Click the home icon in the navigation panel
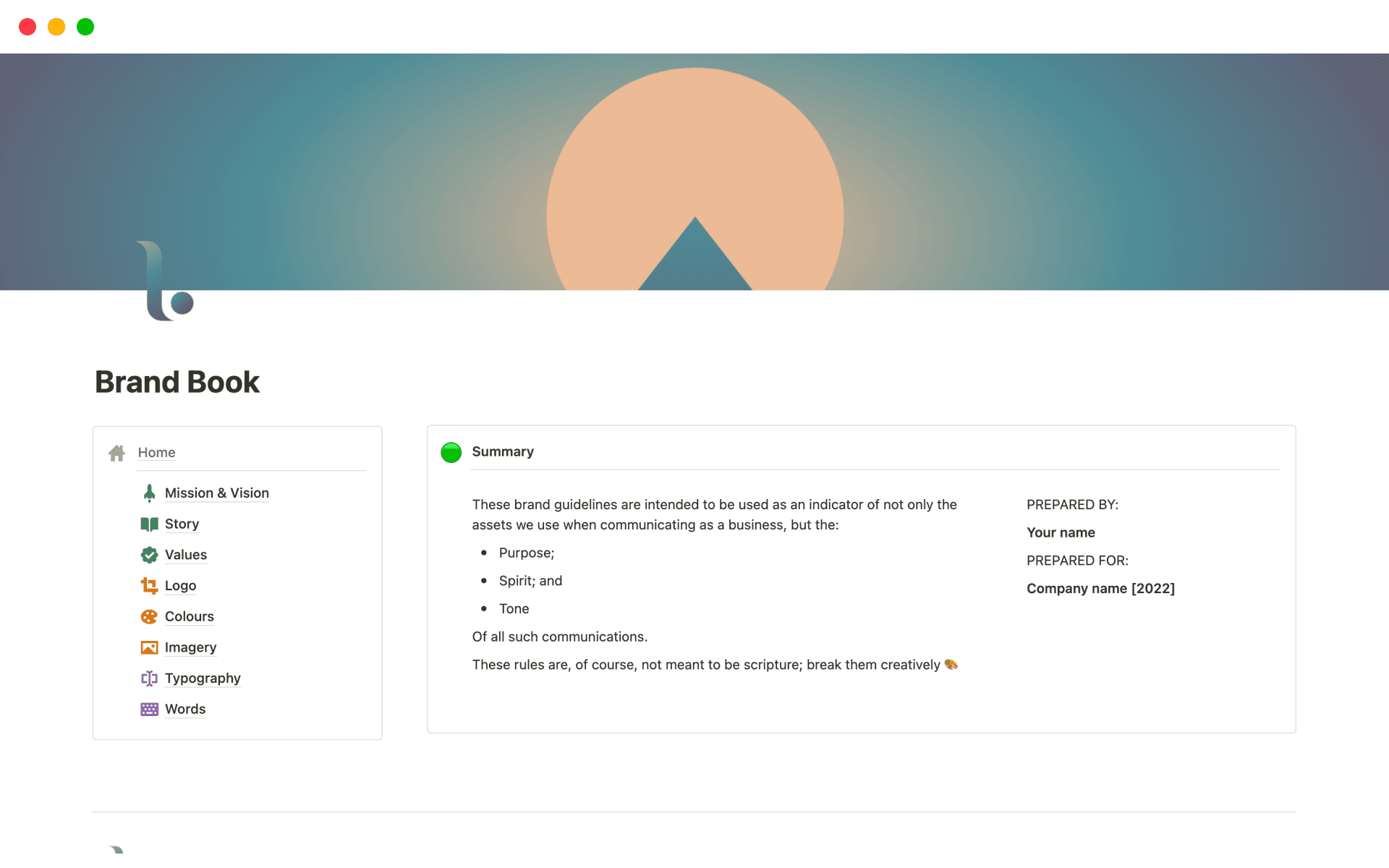The height and width of the screenshot is (868, 1389). (116, 453)
